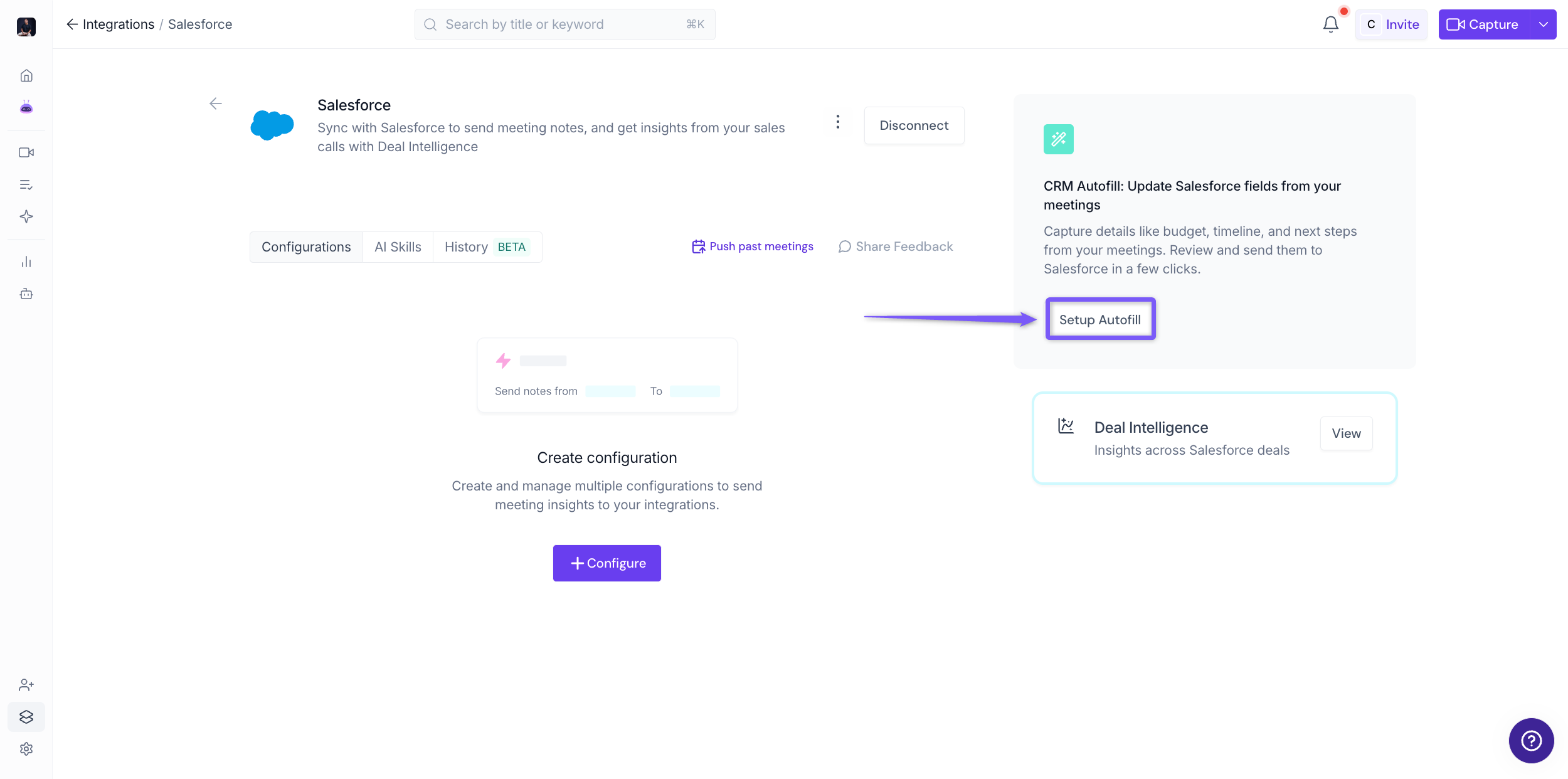The width and height of the screenshot is (1568, 779).
Task: Click the Disconnect button
Action: click(914, 125)
